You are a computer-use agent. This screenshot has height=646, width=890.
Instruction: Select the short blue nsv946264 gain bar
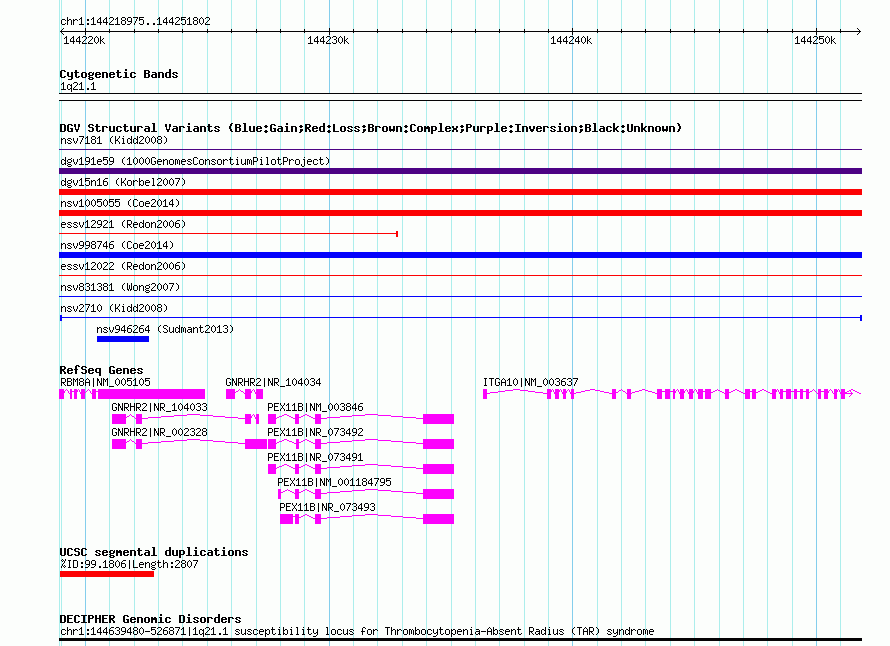[123, 339]
